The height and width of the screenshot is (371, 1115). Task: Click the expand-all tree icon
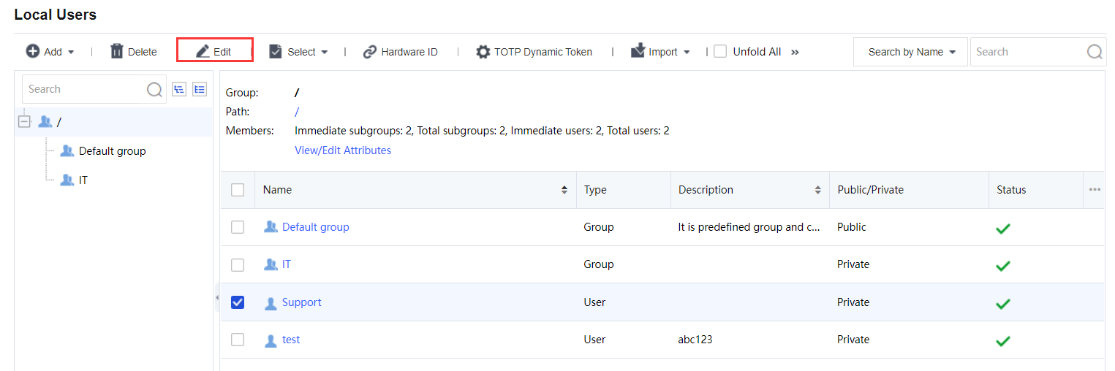pyautogui.click(x=200, y=89)
